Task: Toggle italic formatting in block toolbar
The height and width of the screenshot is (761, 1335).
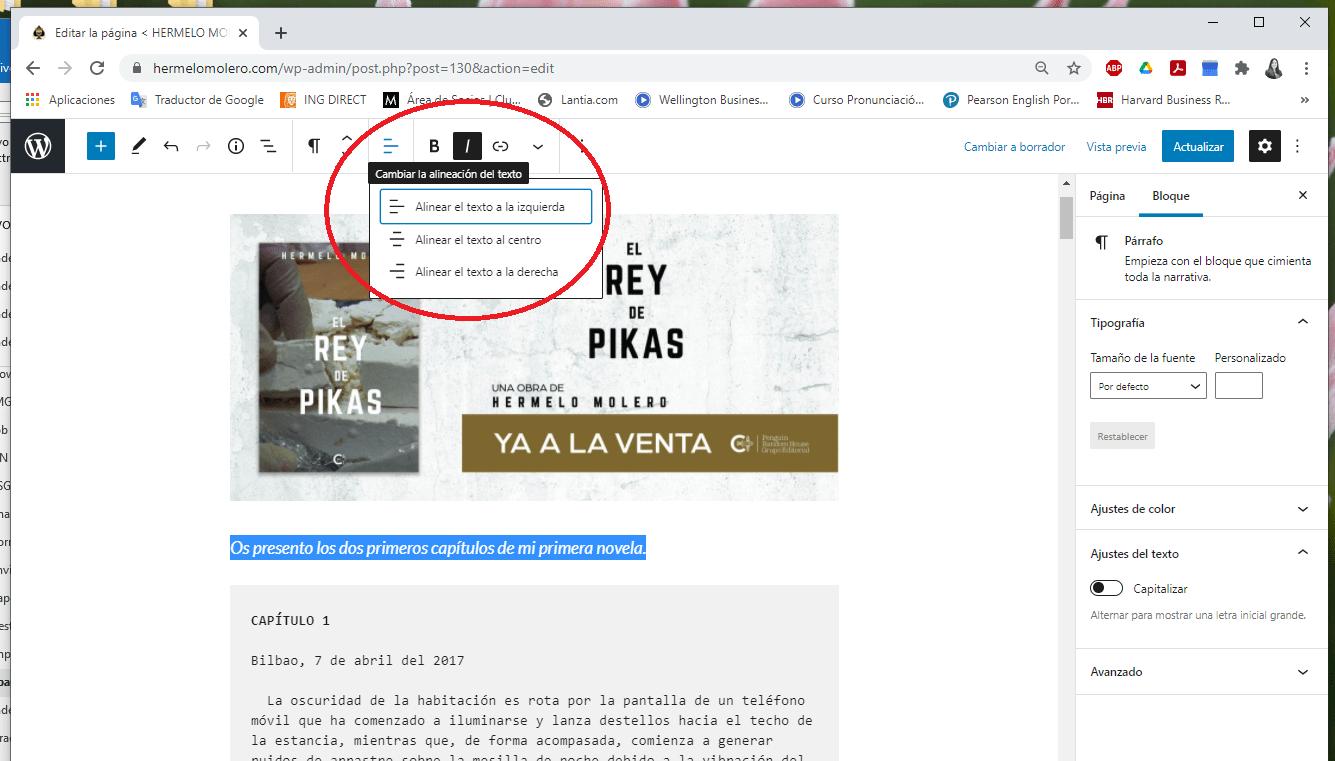Action: tap(467, 146)
